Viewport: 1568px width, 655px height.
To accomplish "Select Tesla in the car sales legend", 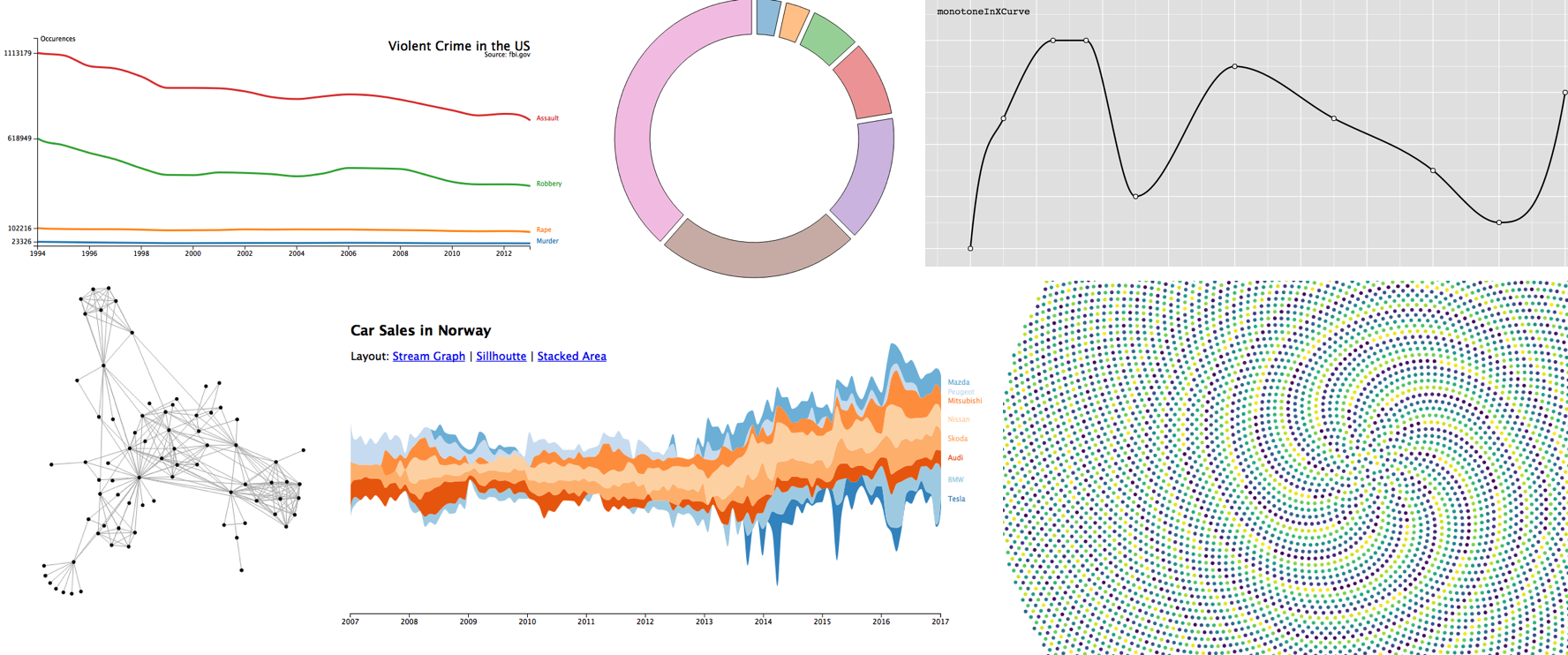I will tap(956, 499).
